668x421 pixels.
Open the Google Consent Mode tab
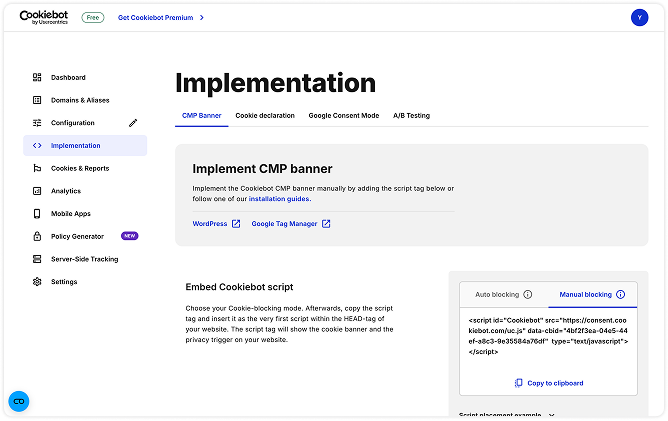click(343, 116)
